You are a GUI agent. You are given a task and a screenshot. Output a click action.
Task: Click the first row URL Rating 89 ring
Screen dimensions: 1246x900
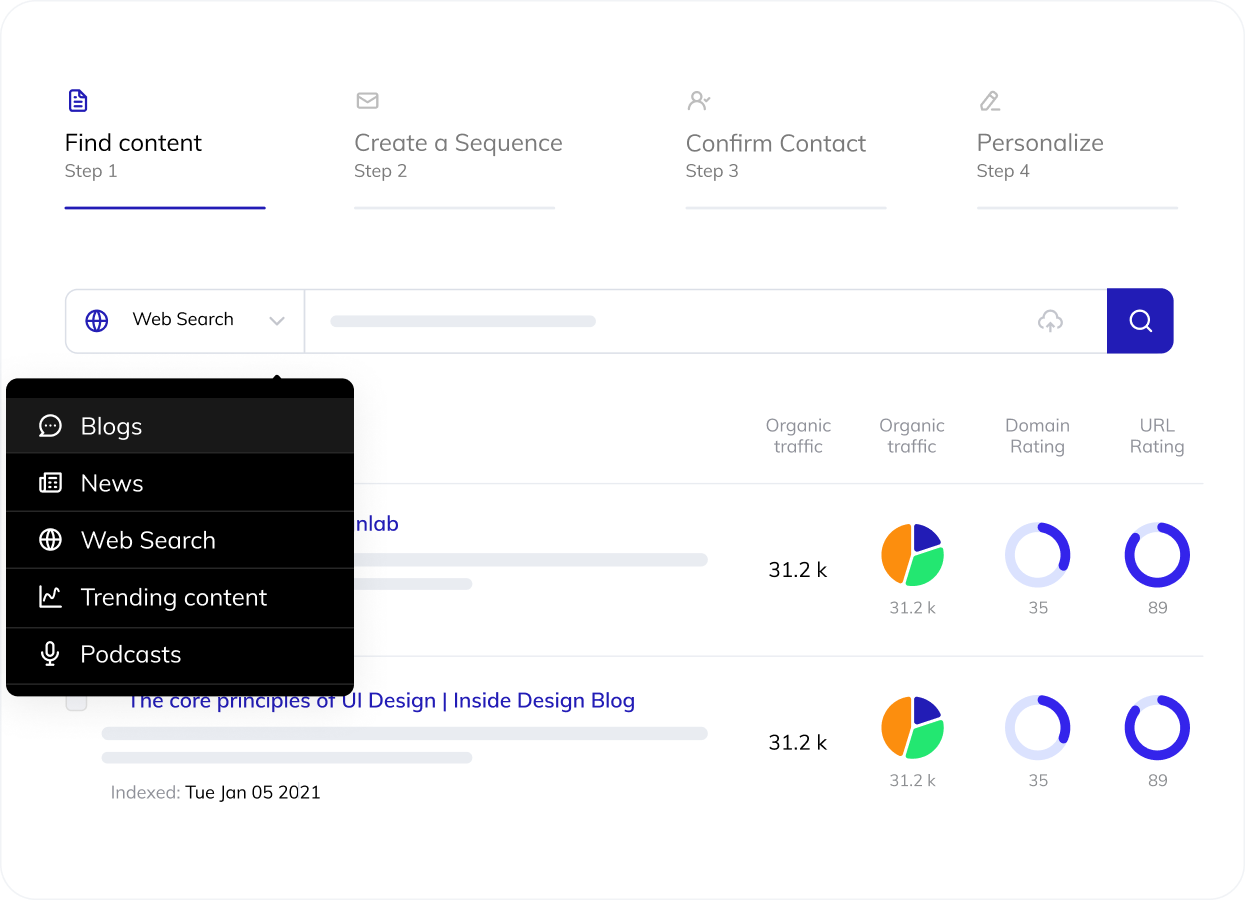[x=1157, y=554]
